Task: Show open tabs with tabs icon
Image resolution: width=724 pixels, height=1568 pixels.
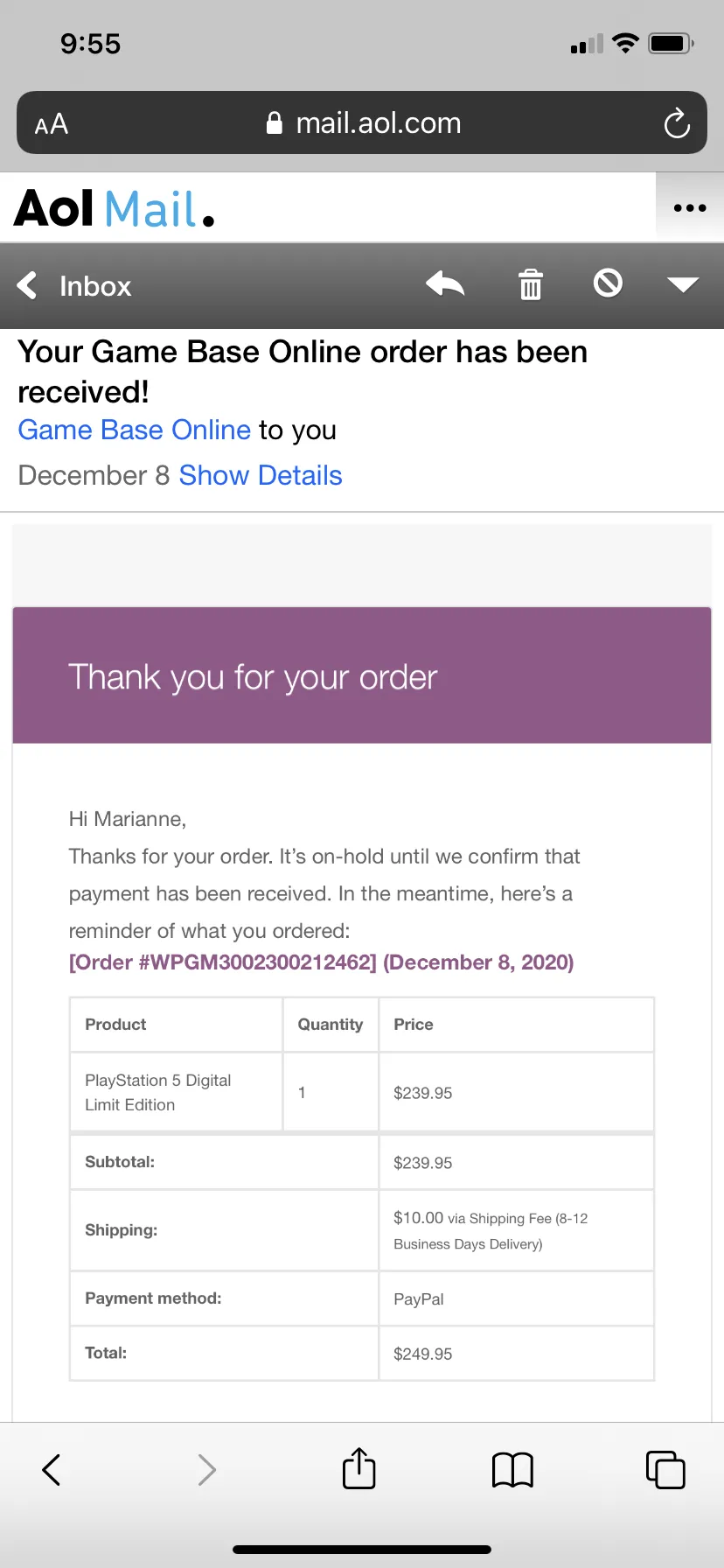Action: (x=665, y=1469)
